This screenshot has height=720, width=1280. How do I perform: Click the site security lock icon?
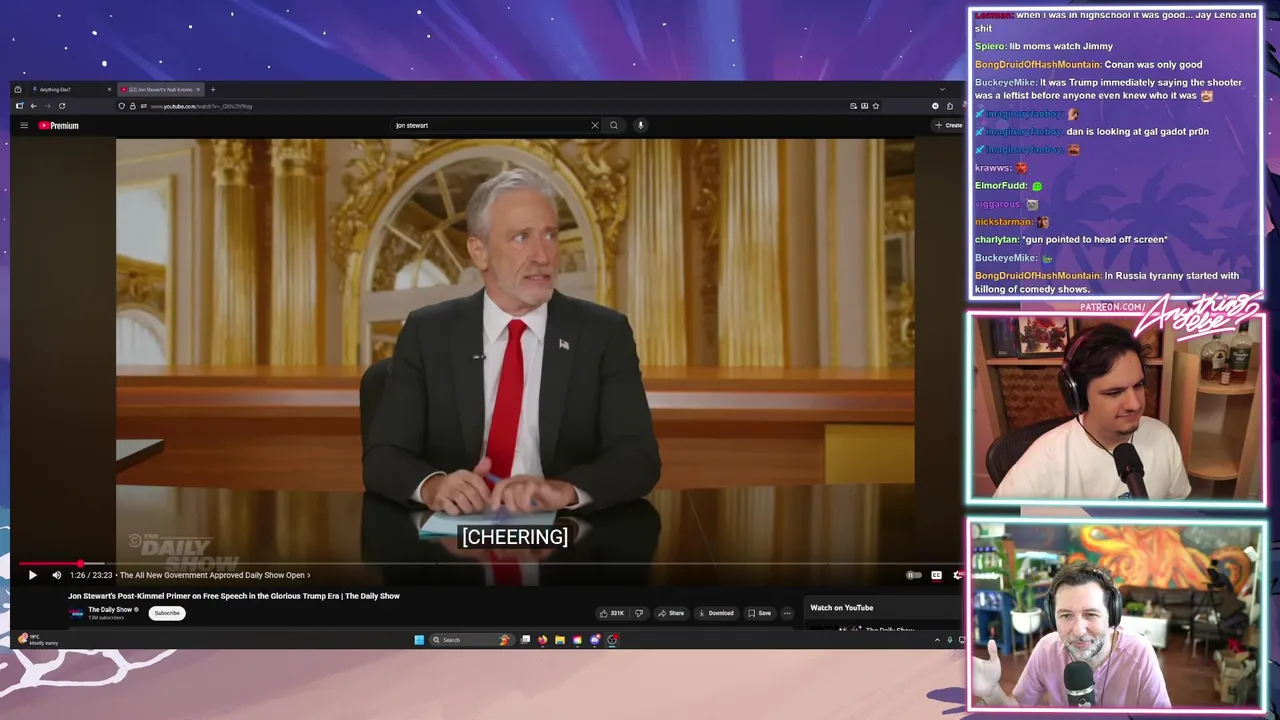[132, 106]
